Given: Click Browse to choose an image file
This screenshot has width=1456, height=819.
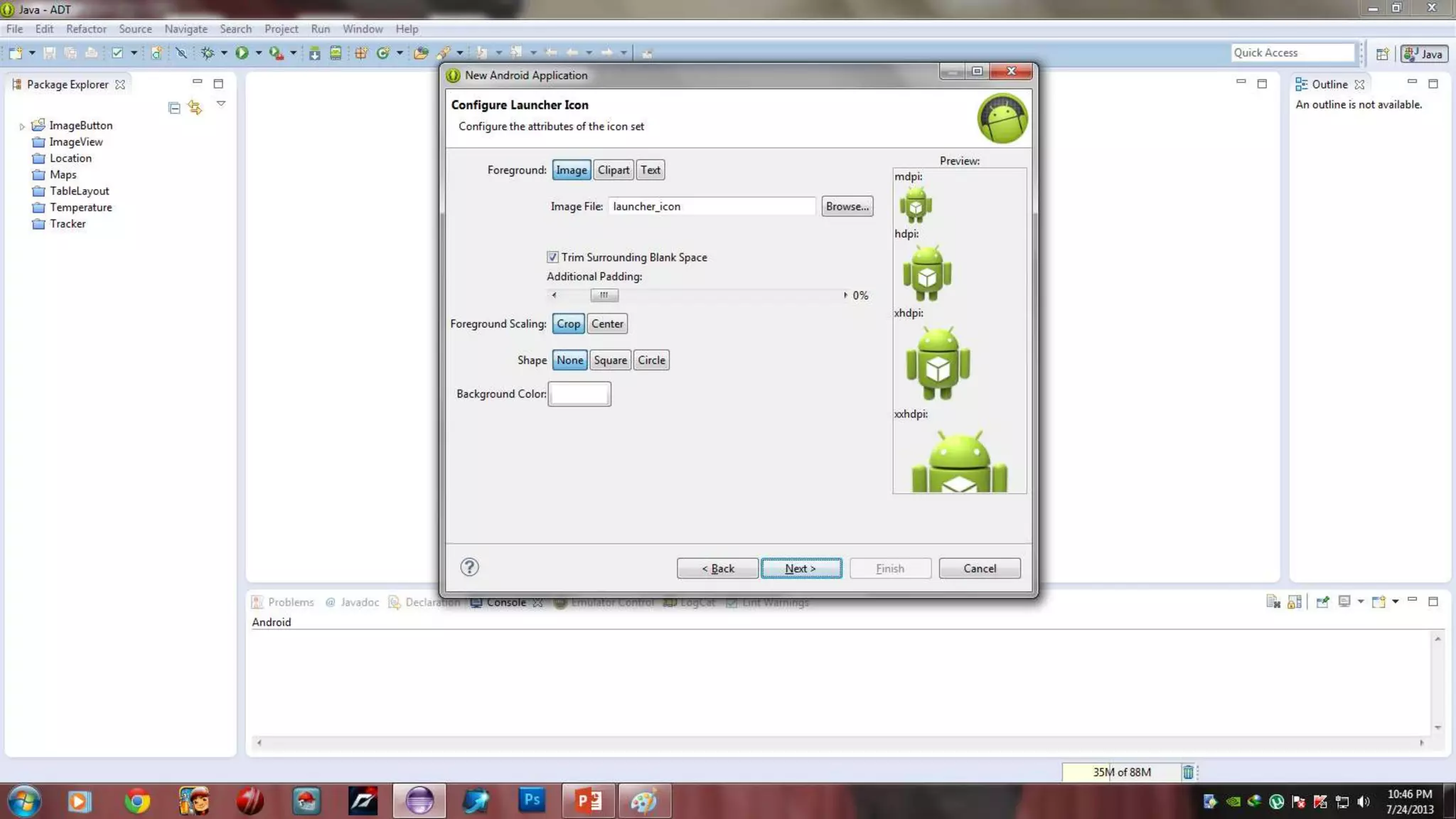Looking at the screenshot, I should 847,207.
